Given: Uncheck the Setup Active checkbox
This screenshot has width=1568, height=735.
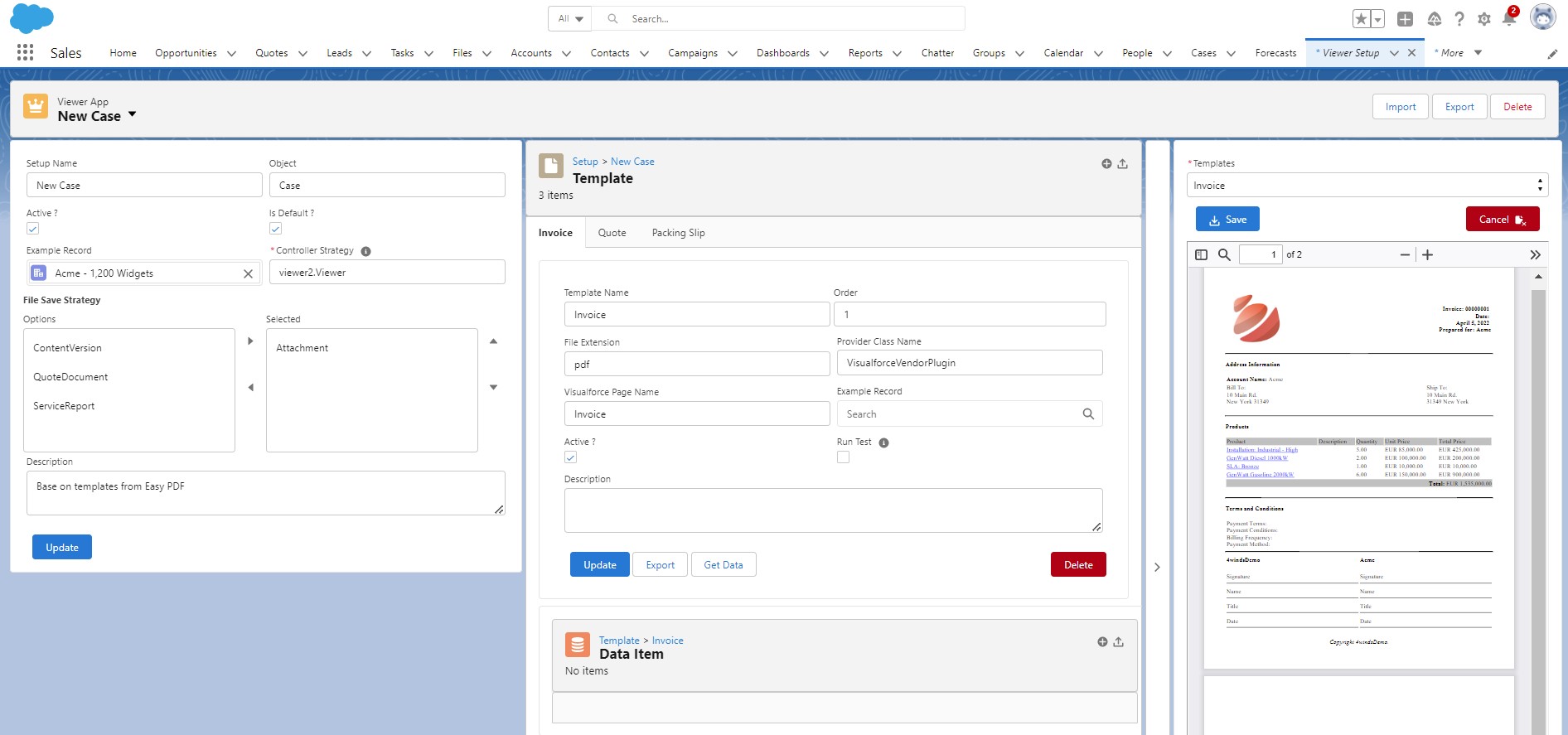Looking at the screenshot, I should (x=33, y=229).
